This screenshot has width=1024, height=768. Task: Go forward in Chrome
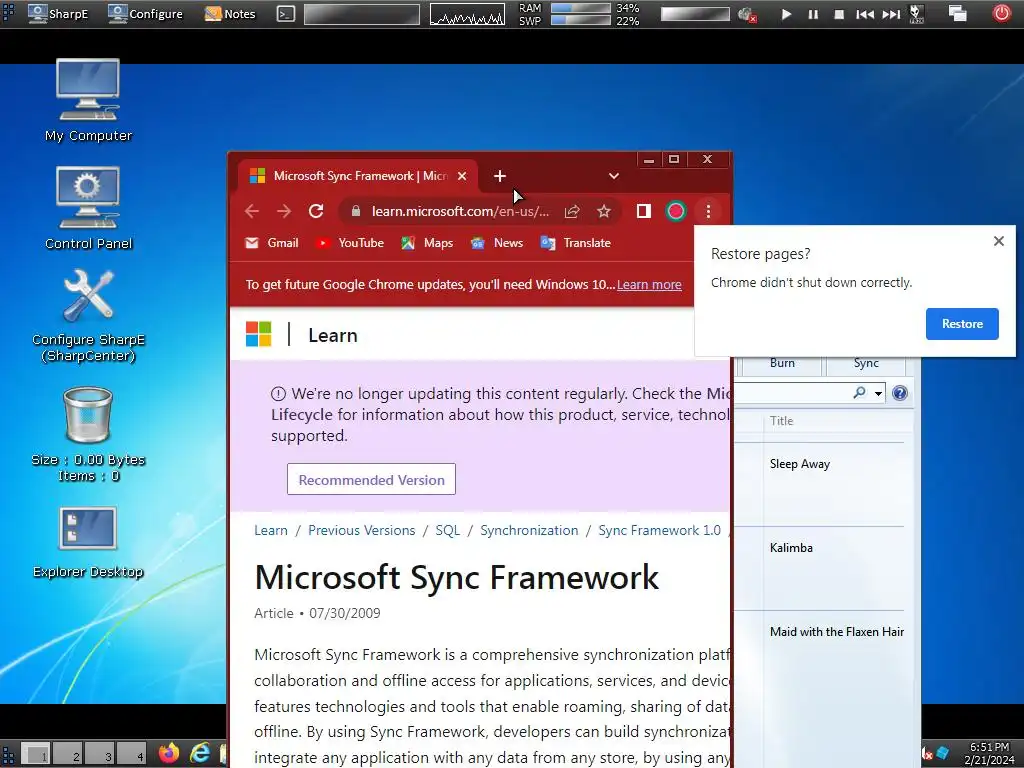284,212
